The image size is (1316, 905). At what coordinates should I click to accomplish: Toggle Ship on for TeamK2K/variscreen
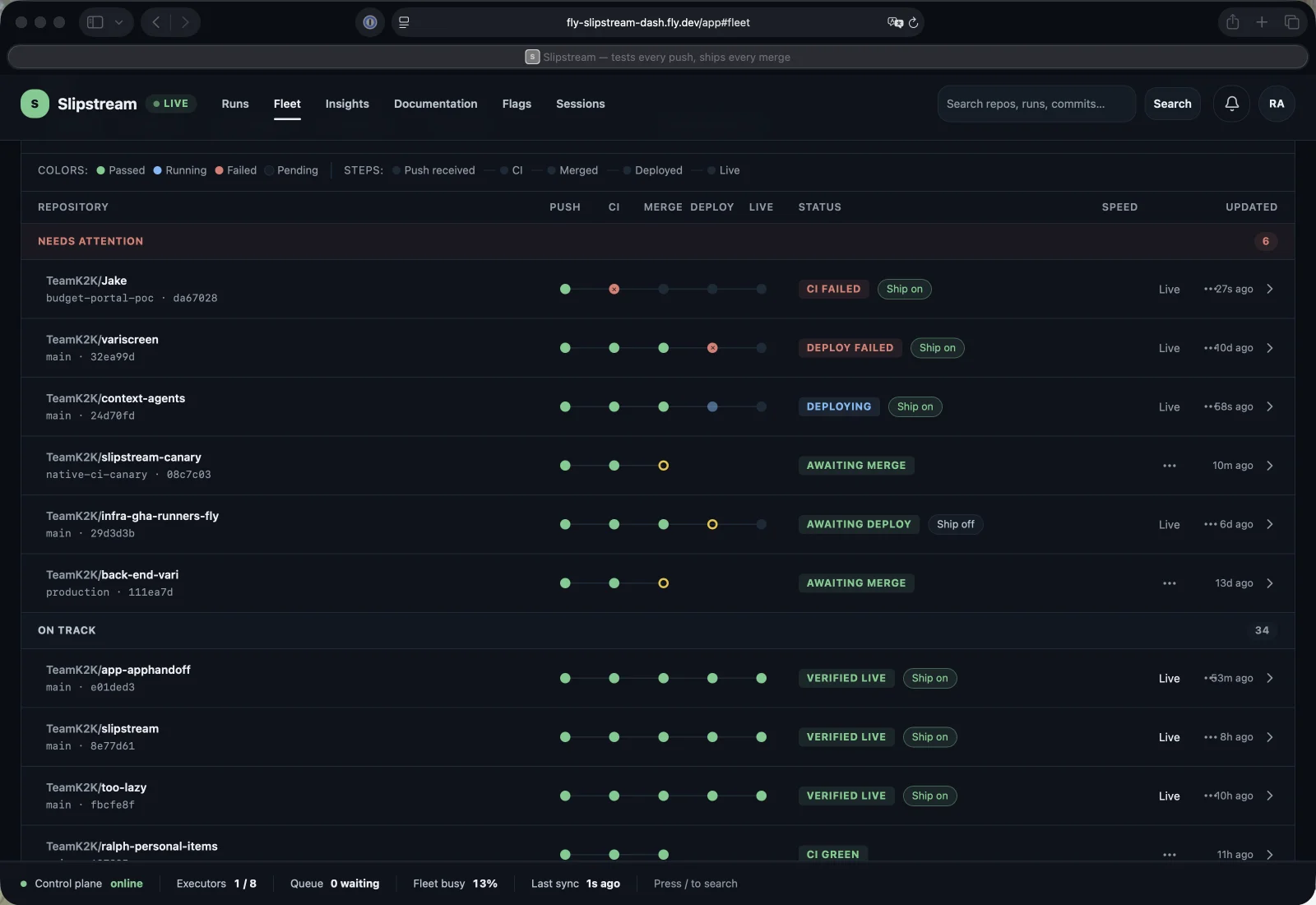[x=937, y=348]
